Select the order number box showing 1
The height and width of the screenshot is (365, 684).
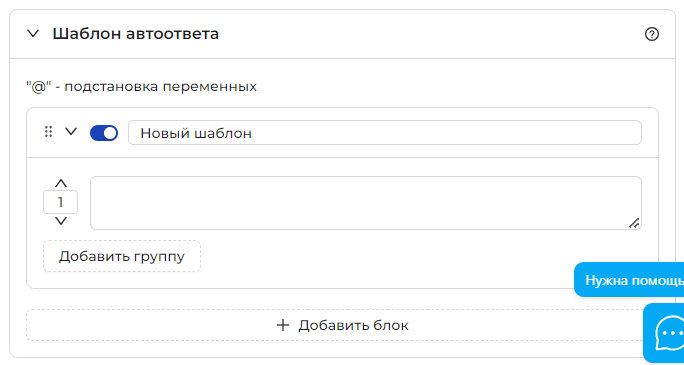pyautogui.click(x=61, y=202)
